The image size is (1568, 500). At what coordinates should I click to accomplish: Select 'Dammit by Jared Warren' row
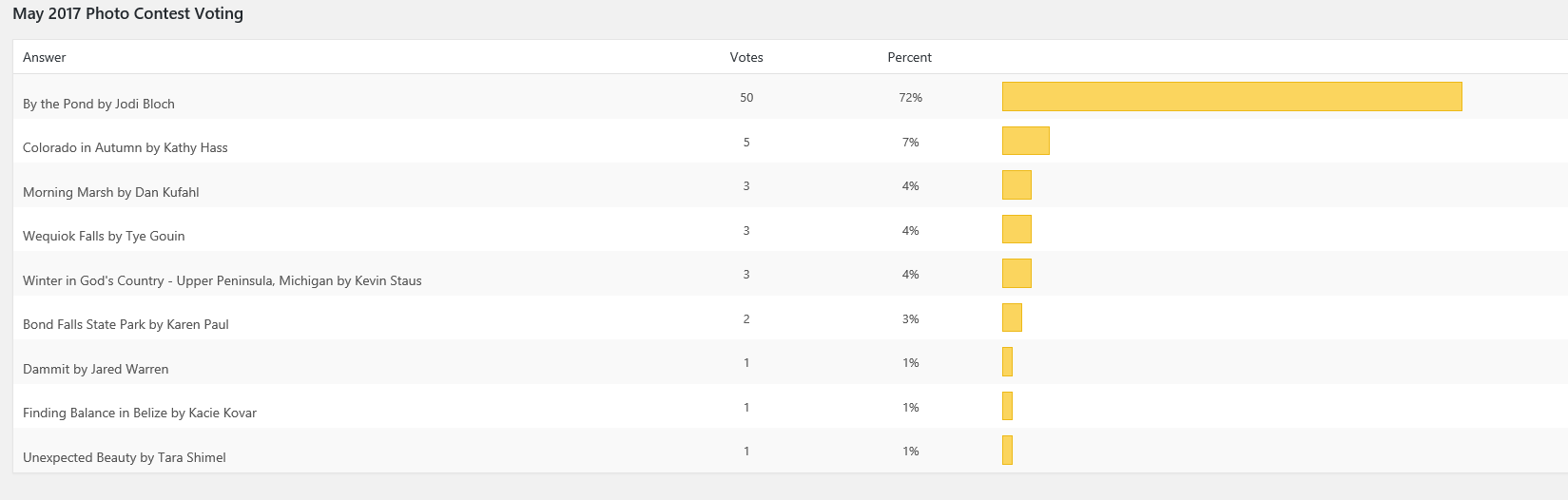[x=96, y=369]
